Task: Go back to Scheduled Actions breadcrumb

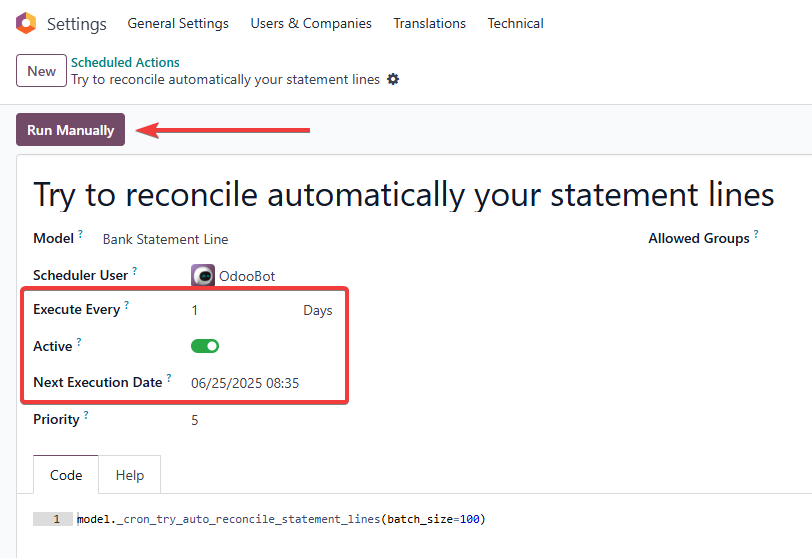Action: (x=125, y=62)
